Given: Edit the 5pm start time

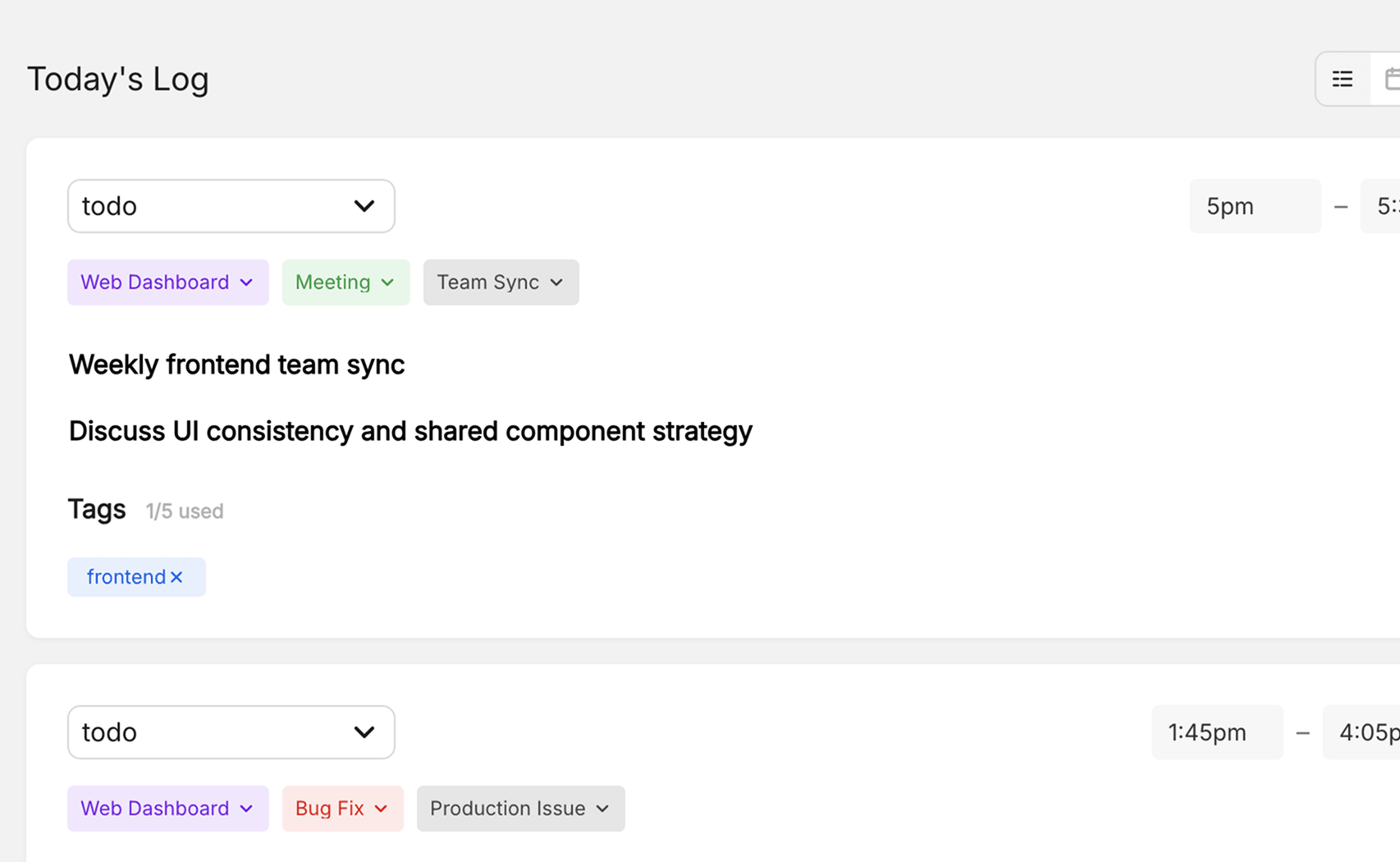Looking at the screenshot, I should (x=1254, y=206).
